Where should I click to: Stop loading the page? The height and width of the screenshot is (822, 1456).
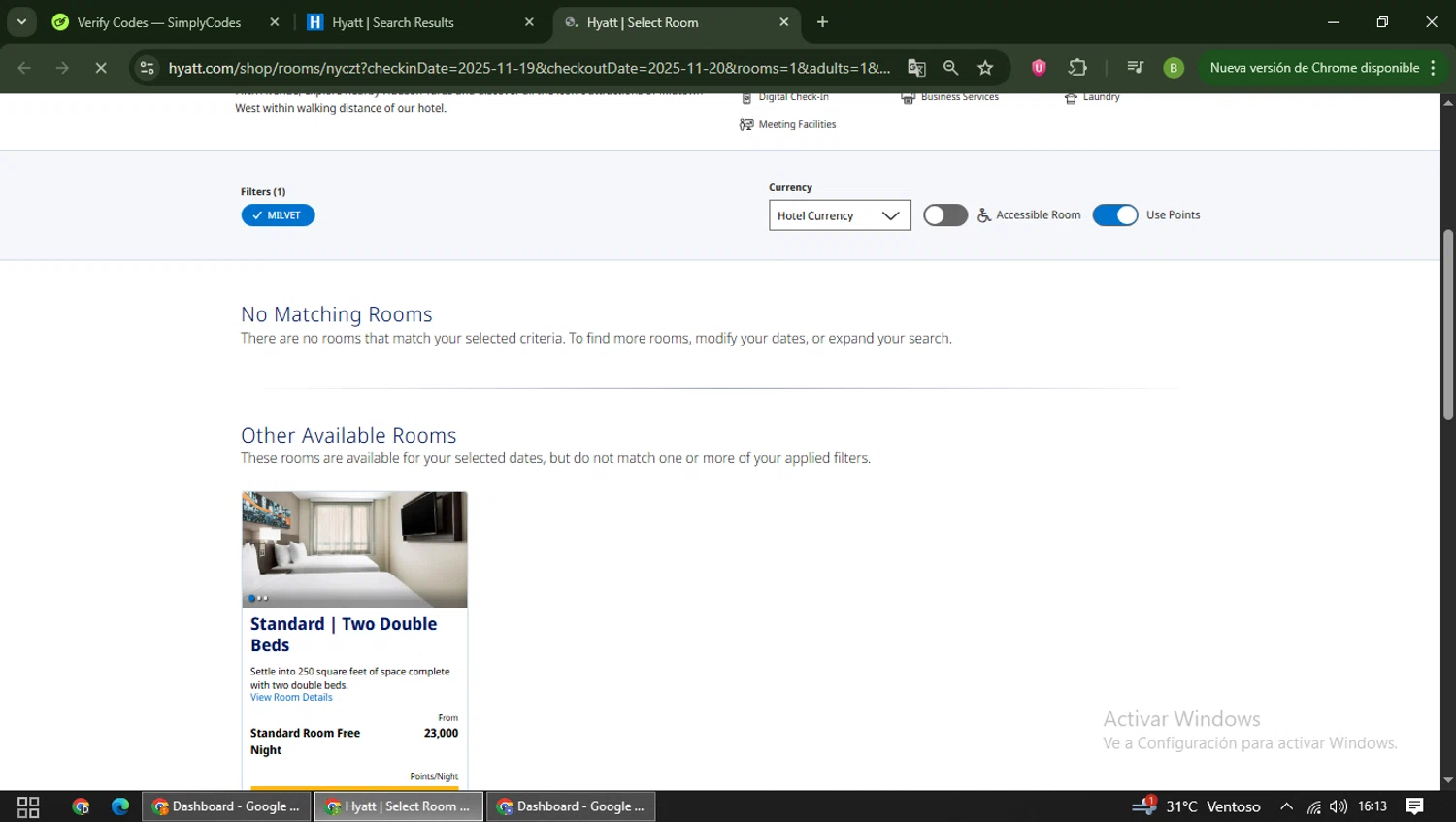100,68
